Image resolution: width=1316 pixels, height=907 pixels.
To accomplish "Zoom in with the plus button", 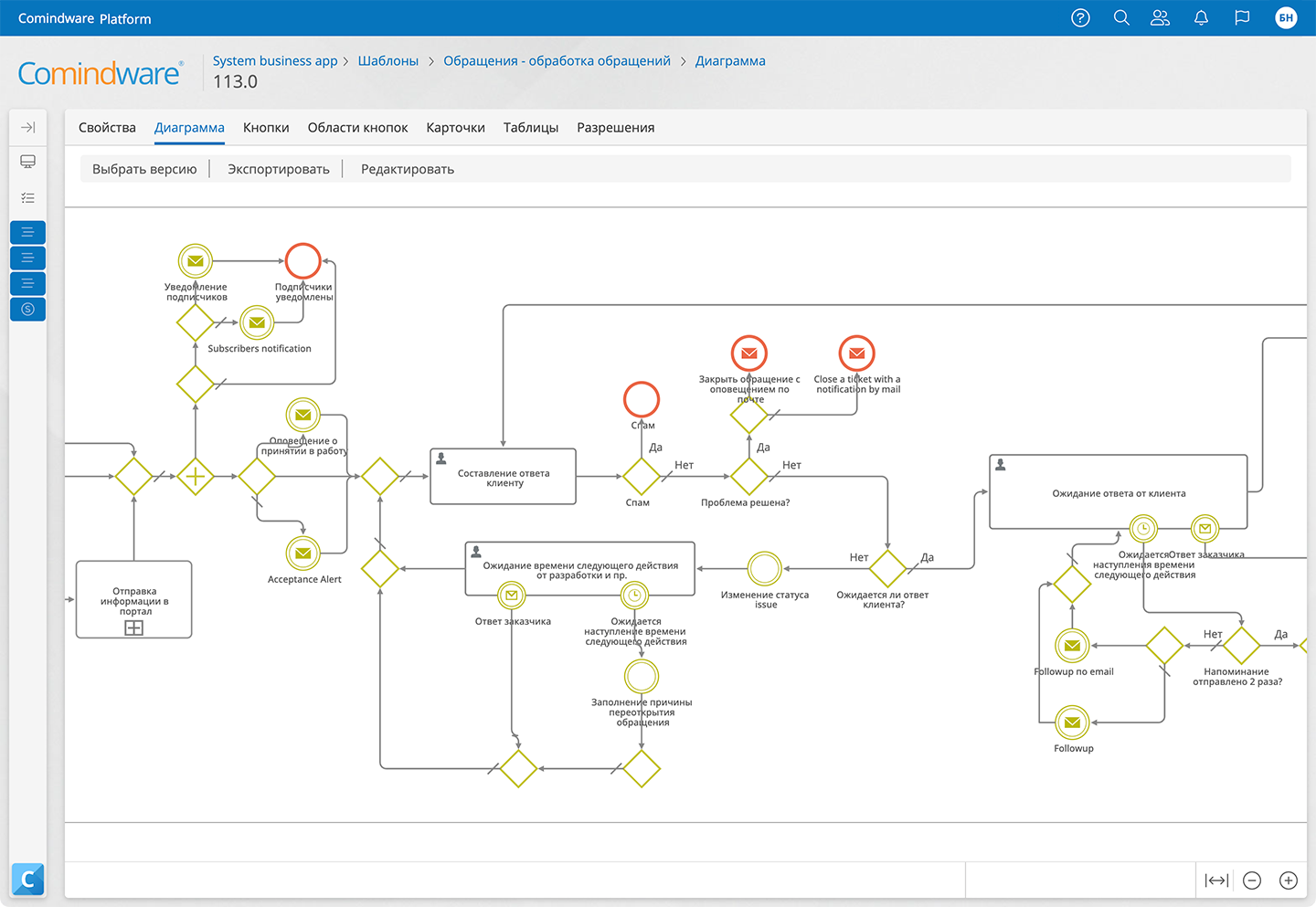I will (1289, 881).
